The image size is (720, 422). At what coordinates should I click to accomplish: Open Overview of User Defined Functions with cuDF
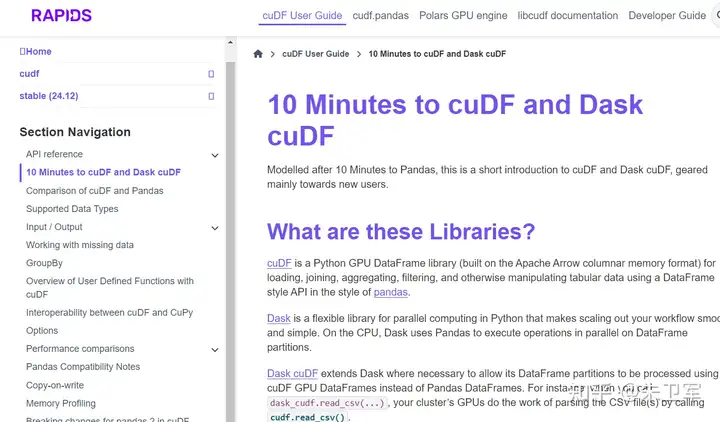pos(110,287)
